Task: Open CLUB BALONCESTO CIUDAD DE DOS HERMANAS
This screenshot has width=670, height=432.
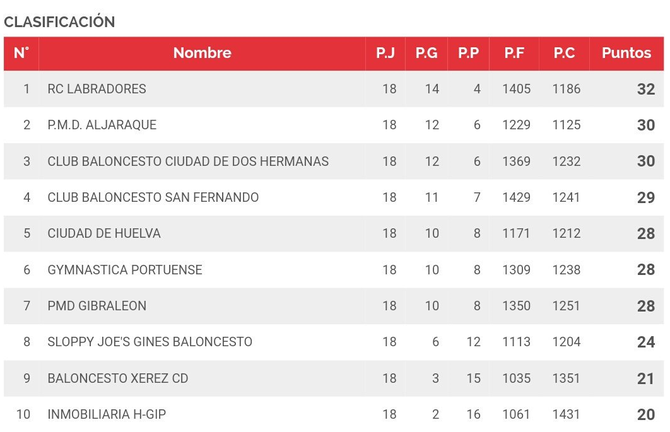Action: coord(188,161)
